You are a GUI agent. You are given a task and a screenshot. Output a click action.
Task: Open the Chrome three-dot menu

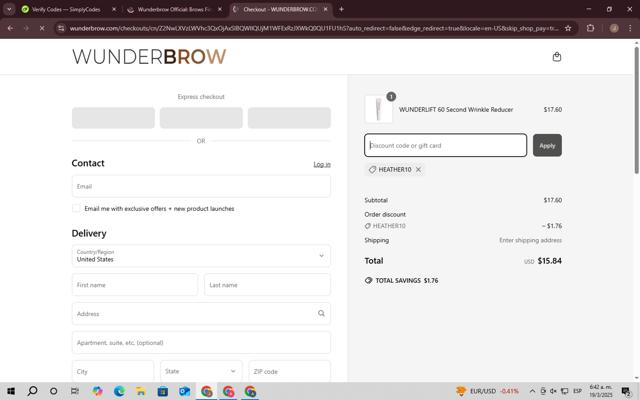(x=630, y=28)
